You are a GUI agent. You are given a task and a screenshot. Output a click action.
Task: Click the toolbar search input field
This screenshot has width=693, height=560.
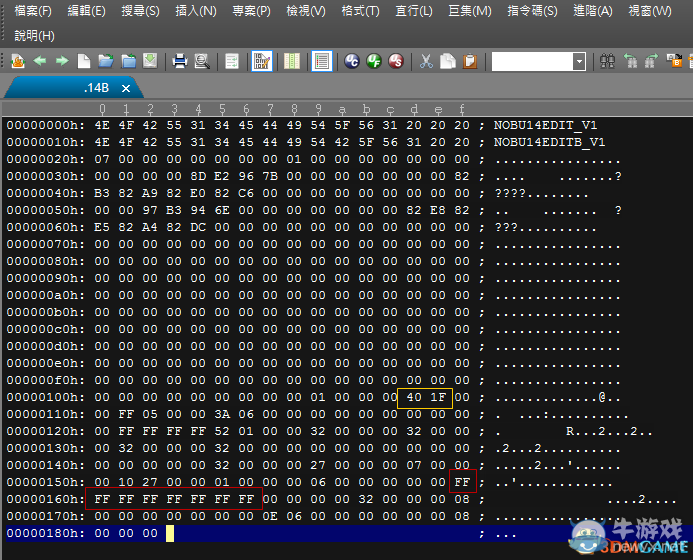(x=532, y=61)
